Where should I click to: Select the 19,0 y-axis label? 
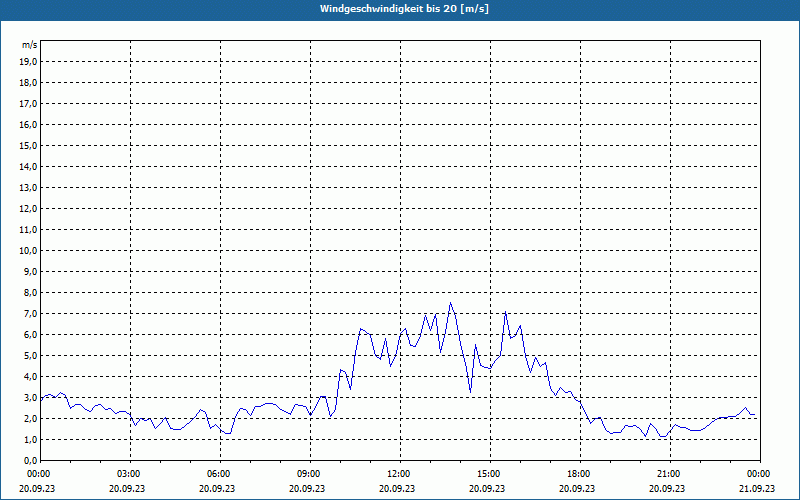[x=29, y=62]
